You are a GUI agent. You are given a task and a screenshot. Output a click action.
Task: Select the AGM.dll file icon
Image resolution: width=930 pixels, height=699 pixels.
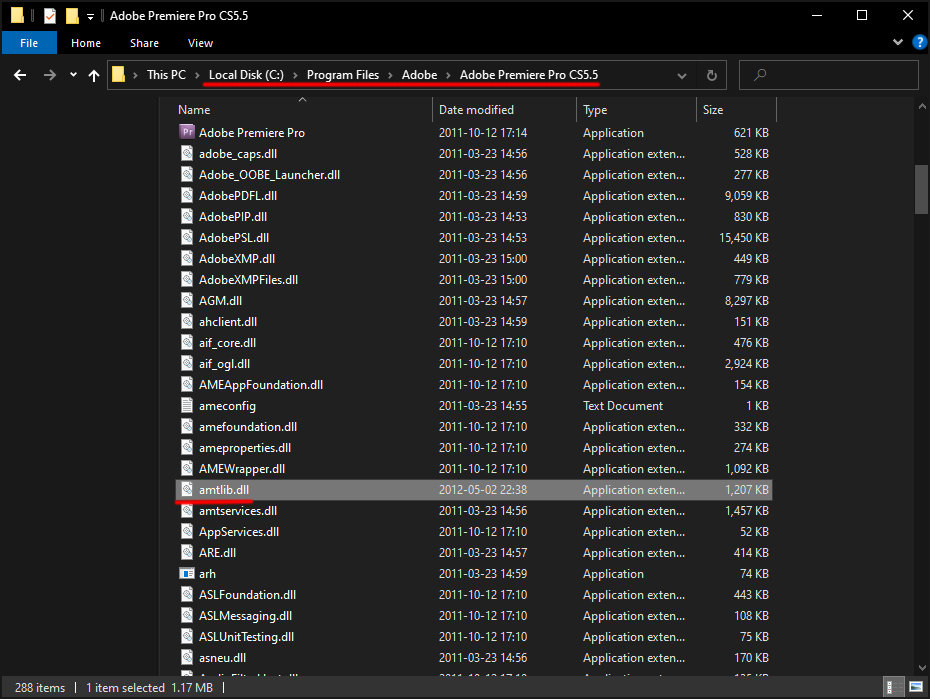(187, 301)
